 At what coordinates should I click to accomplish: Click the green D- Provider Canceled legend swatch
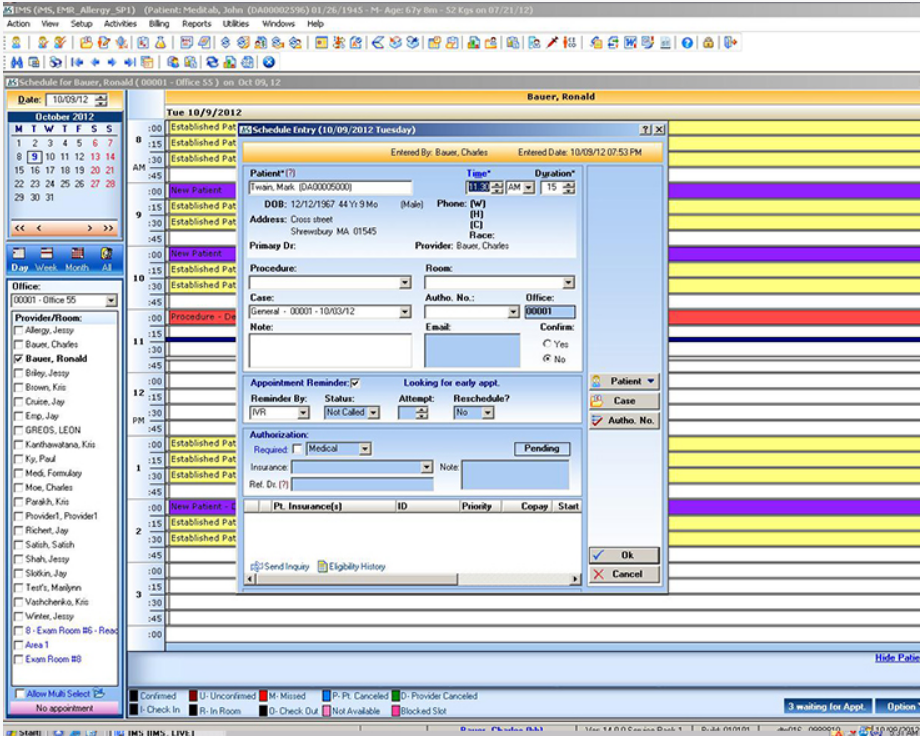(x=396, y=696)
